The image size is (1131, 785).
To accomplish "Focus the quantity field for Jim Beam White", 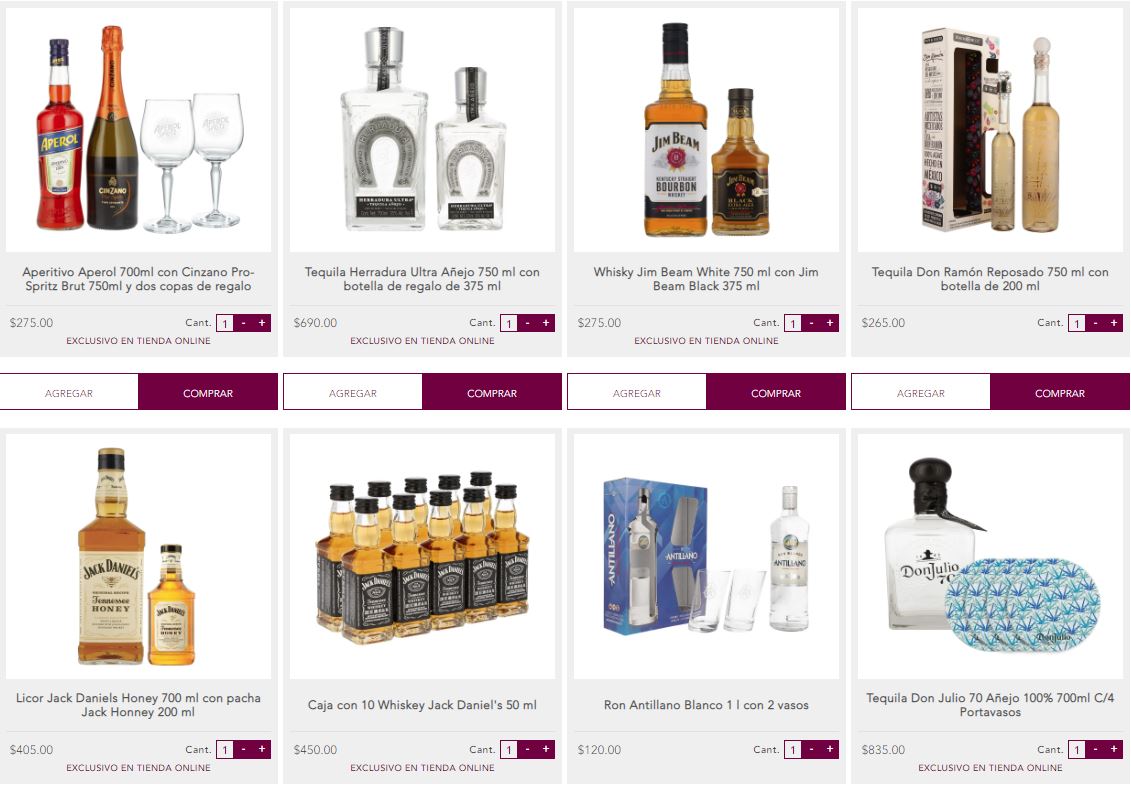I will click(793, 323).
